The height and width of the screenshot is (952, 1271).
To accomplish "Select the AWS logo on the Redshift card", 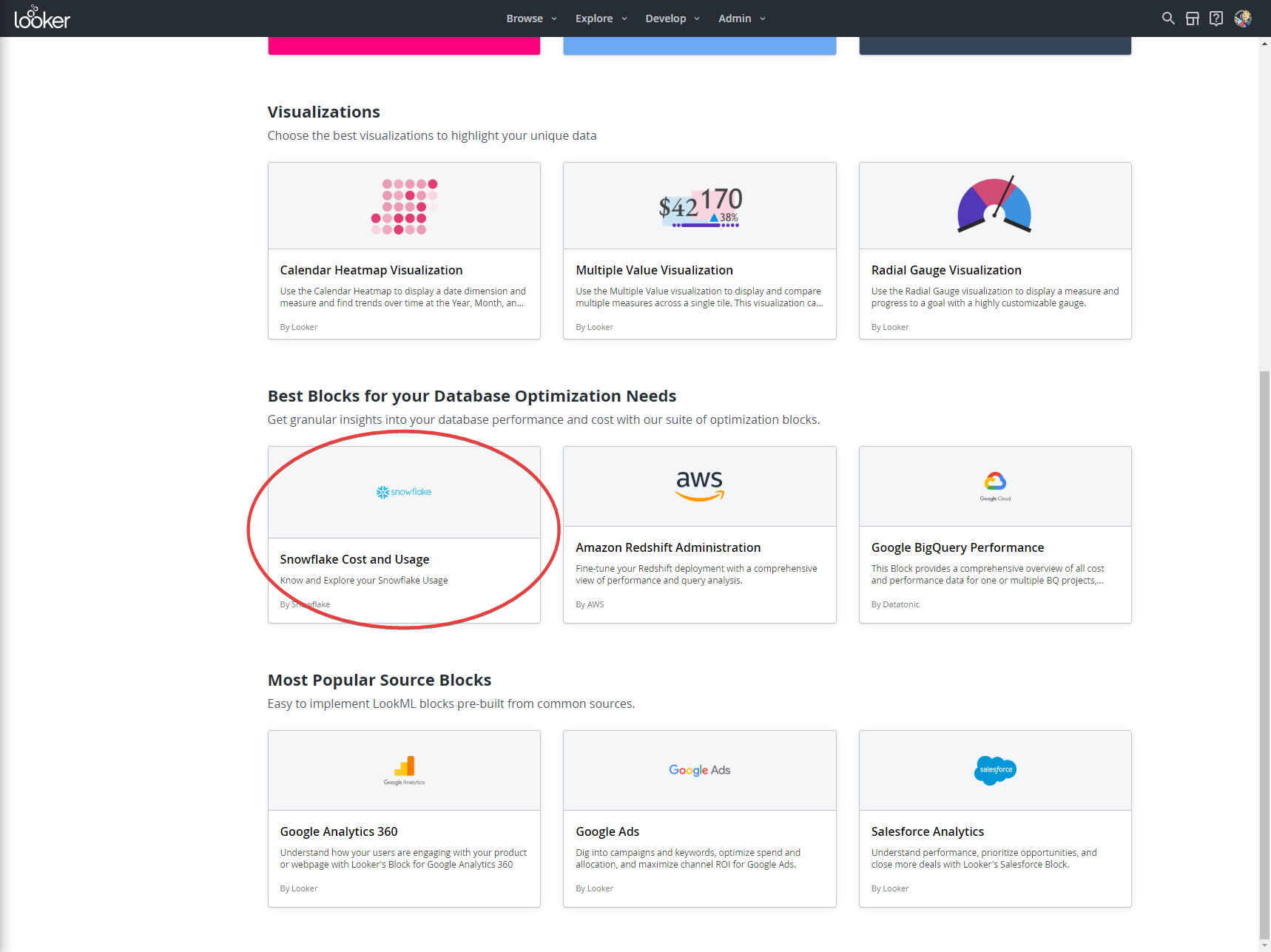I will (698, 485).
